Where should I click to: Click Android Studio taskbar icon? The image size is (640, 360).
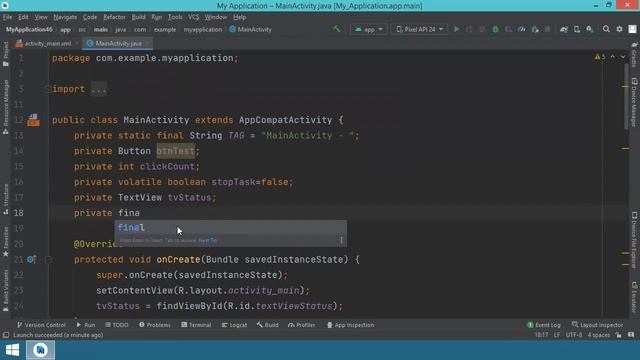[40, 350]
